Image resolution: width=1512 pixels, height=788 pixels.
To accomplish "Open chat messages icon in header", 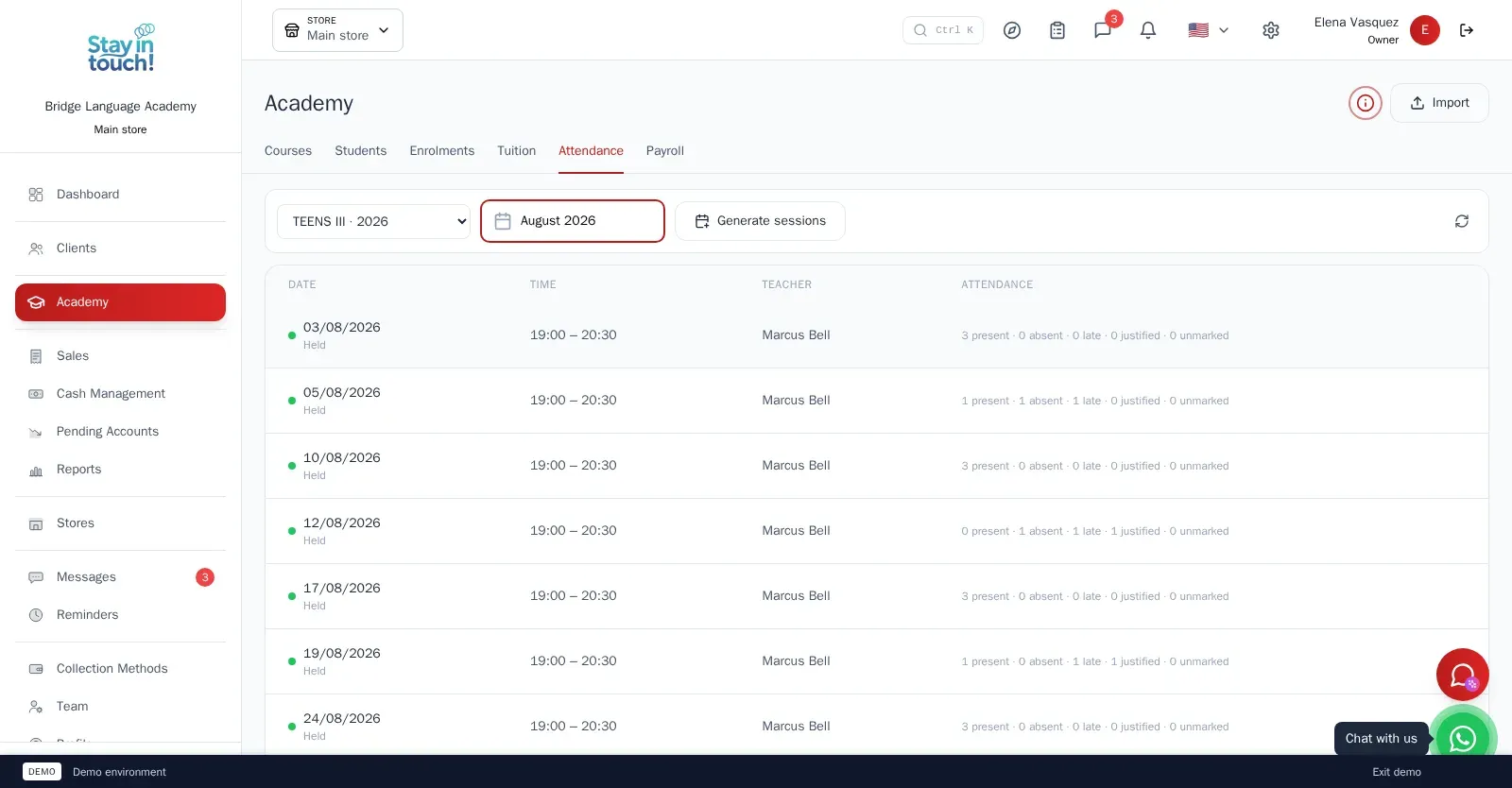I will point(1103,30).
